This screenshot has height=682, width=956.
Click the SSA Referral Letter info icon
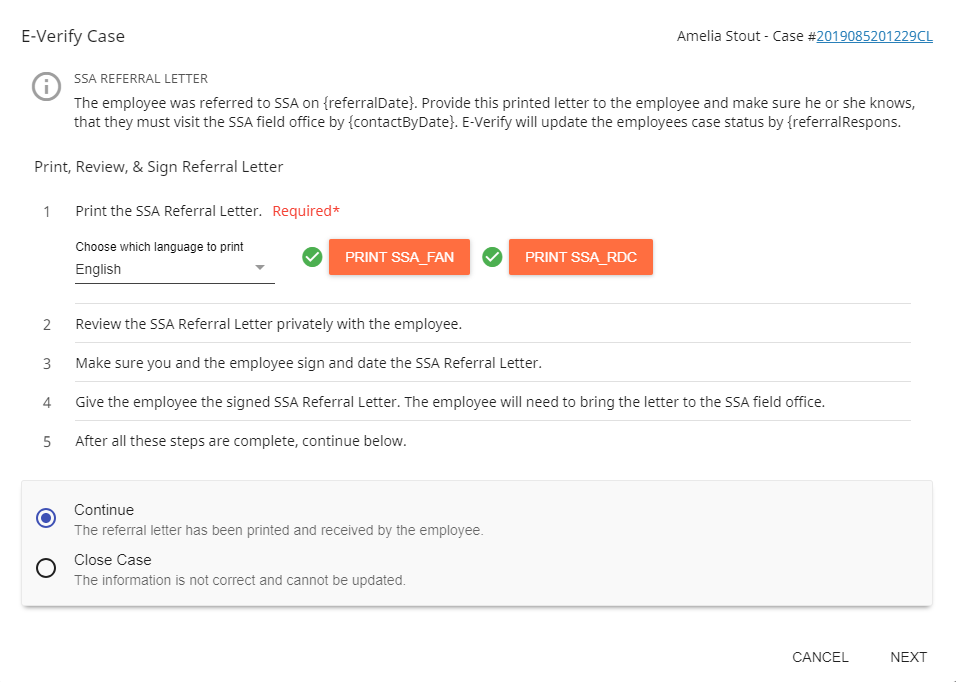[46, 87]
